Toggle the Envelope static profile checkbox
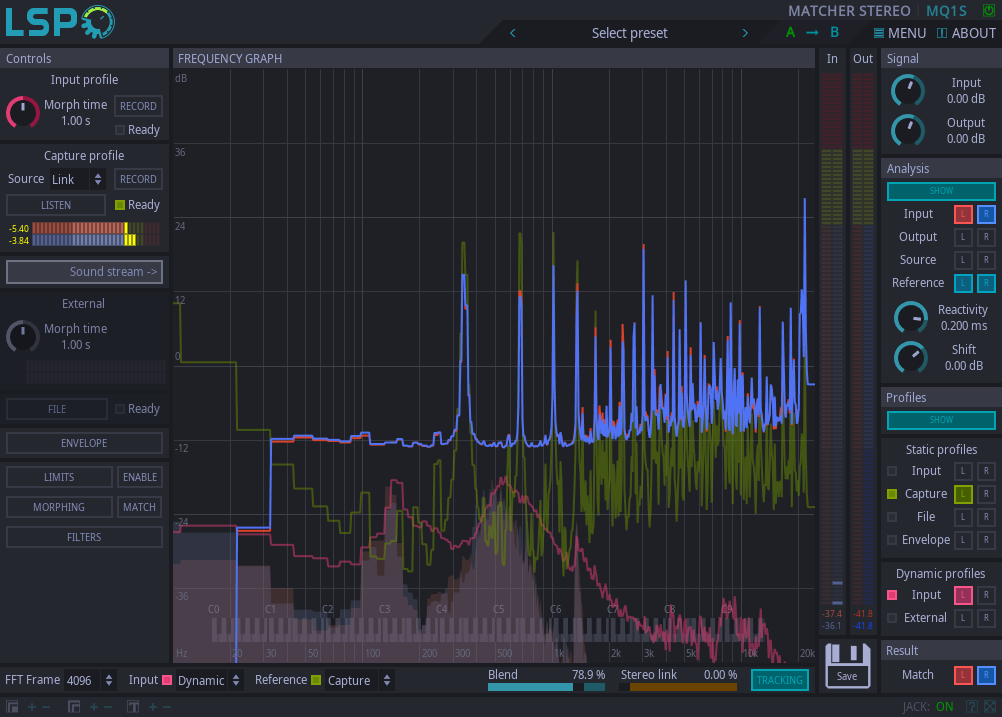 892,540
